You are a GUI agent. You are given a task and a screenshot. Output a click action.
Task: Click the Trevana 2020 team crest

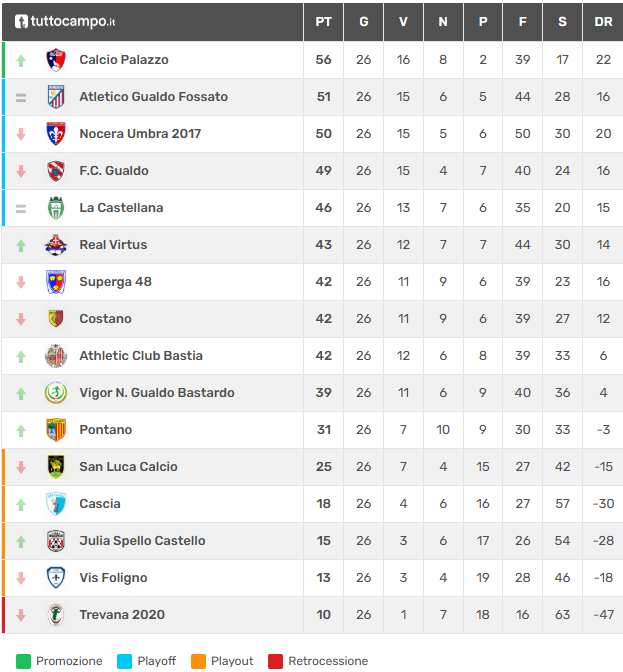click(x=56, y=615)
